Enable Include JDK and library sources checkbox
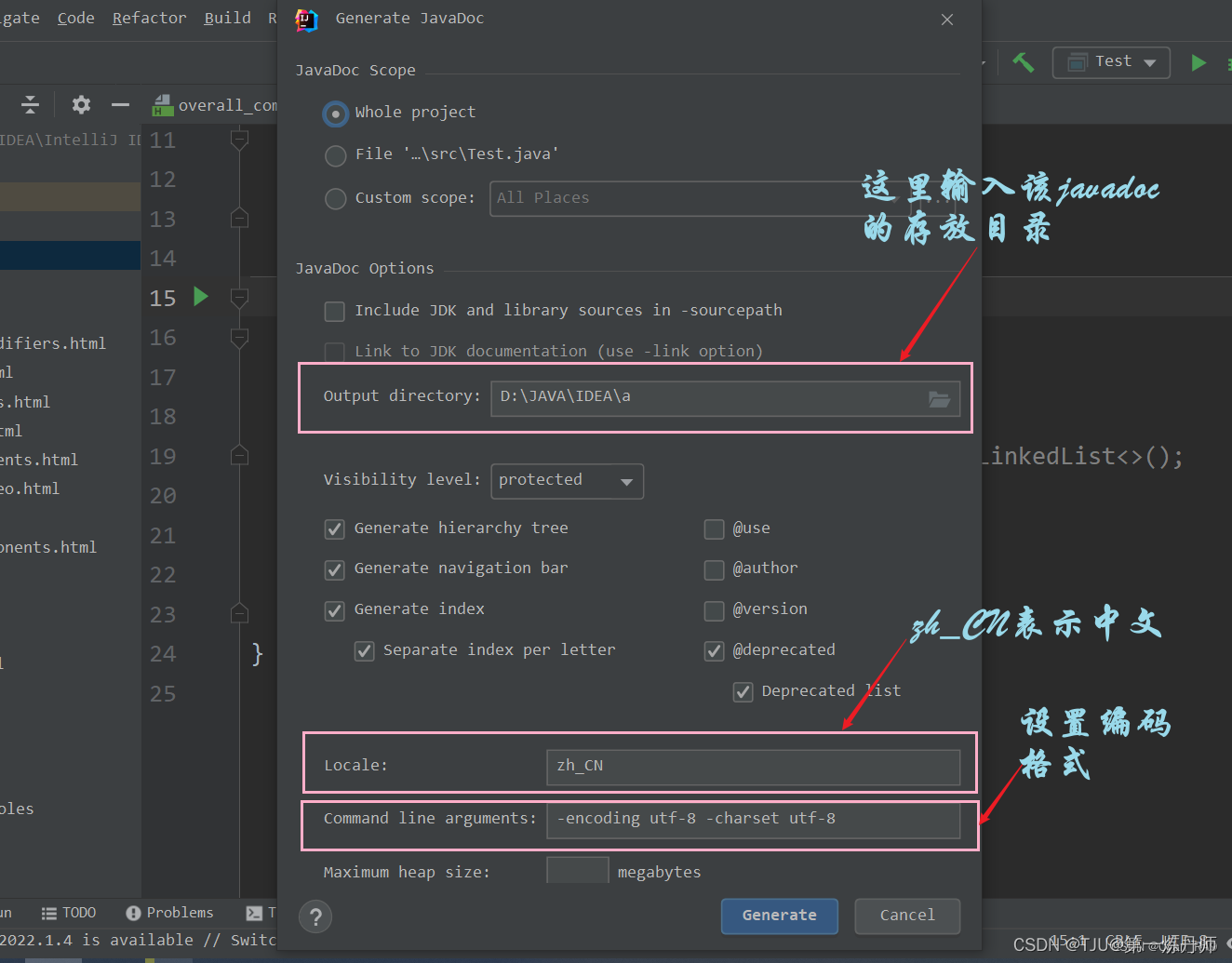This screenshot has height=963, width=1232. tap(334, 312)
